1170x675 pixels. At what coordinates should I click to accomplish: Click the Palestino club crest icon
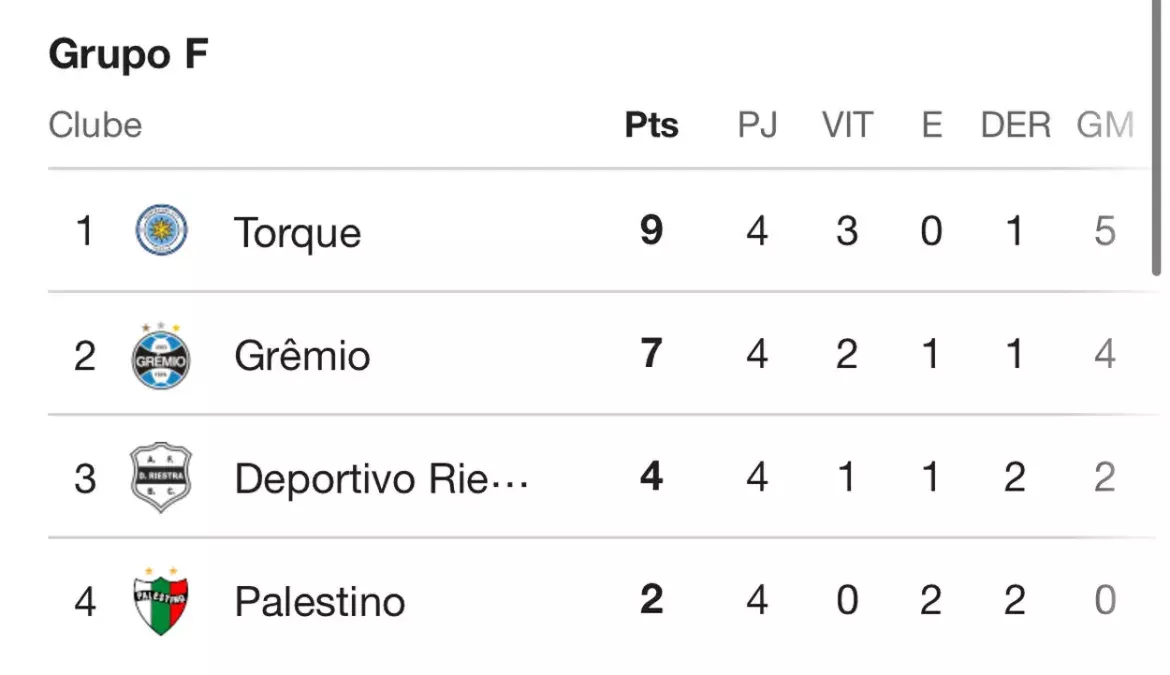[x=160, y=601]
